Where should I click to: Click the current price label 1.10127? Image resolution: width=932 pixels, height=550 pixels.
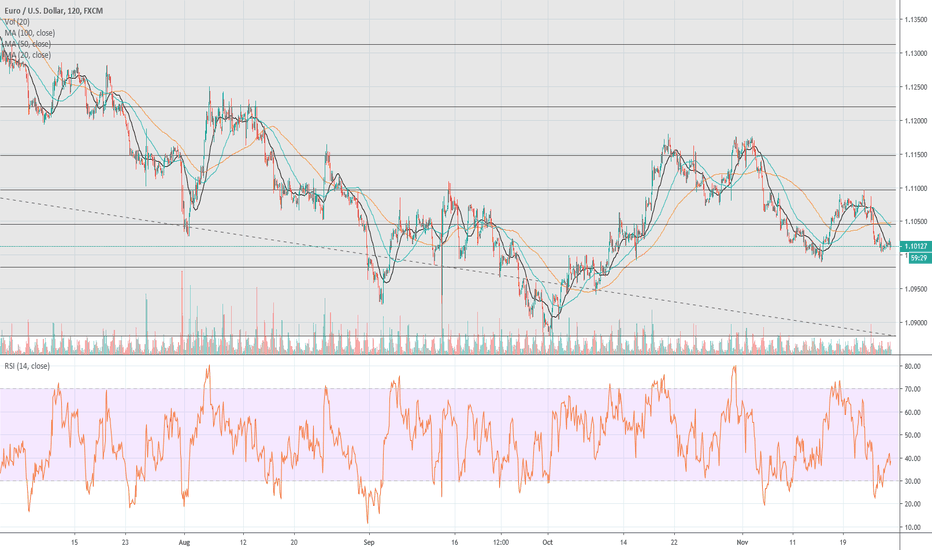pyautogui.click(x=913, y=245)
